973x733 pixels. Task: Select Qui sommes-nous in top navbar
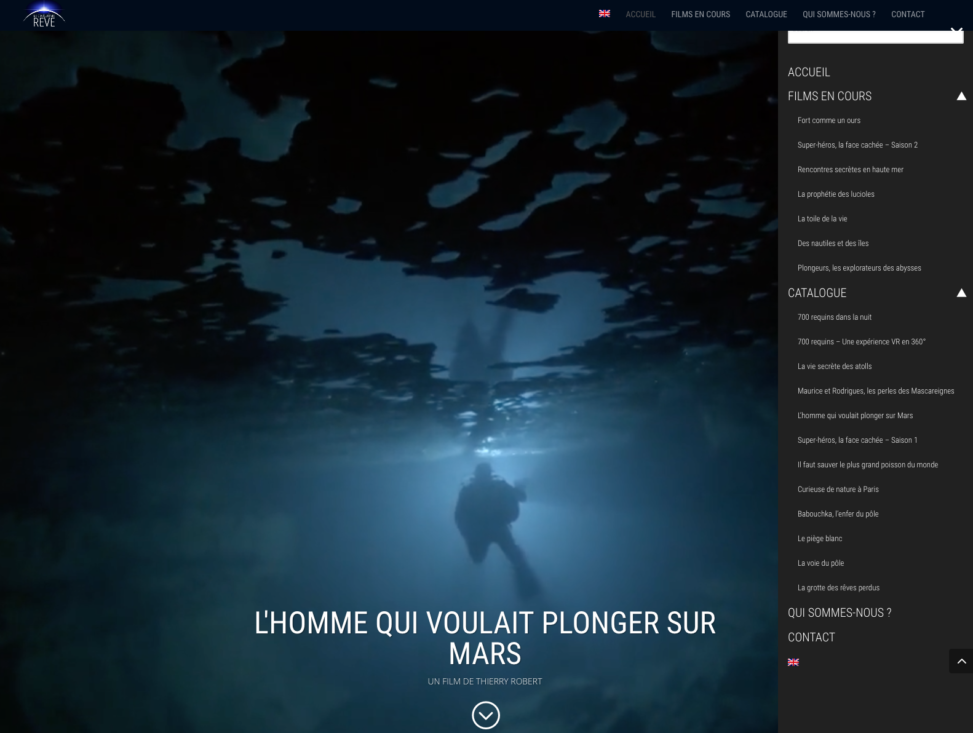(x=839, y=14)
